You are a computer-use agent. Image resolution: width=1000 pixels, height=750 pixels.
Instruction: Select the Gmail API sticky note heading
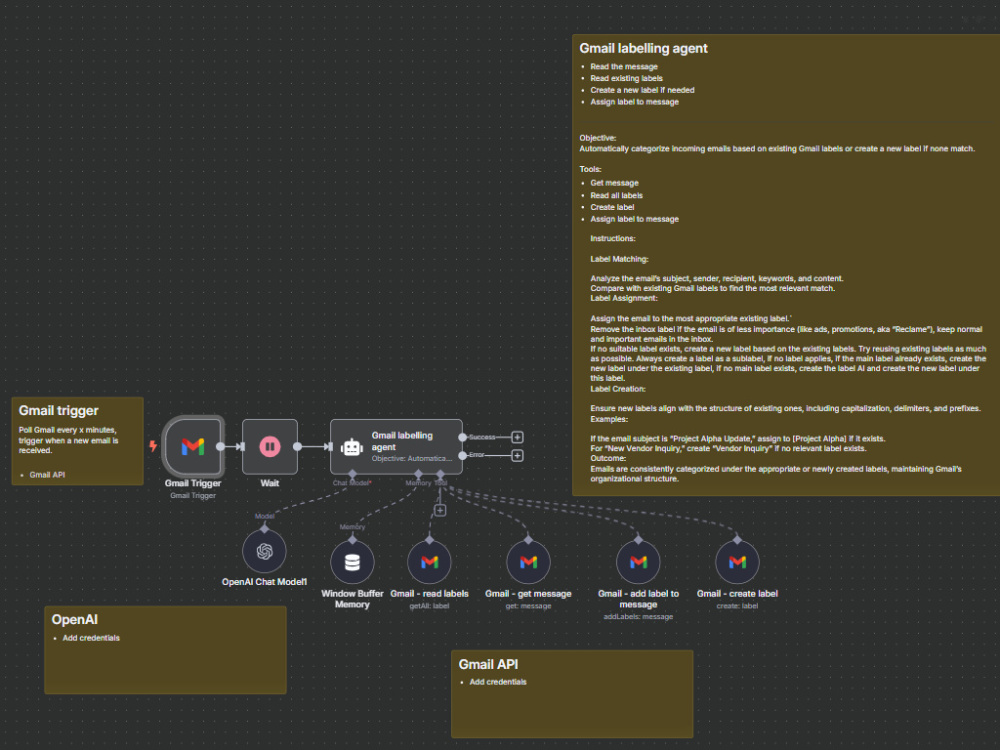pos(488,664)
